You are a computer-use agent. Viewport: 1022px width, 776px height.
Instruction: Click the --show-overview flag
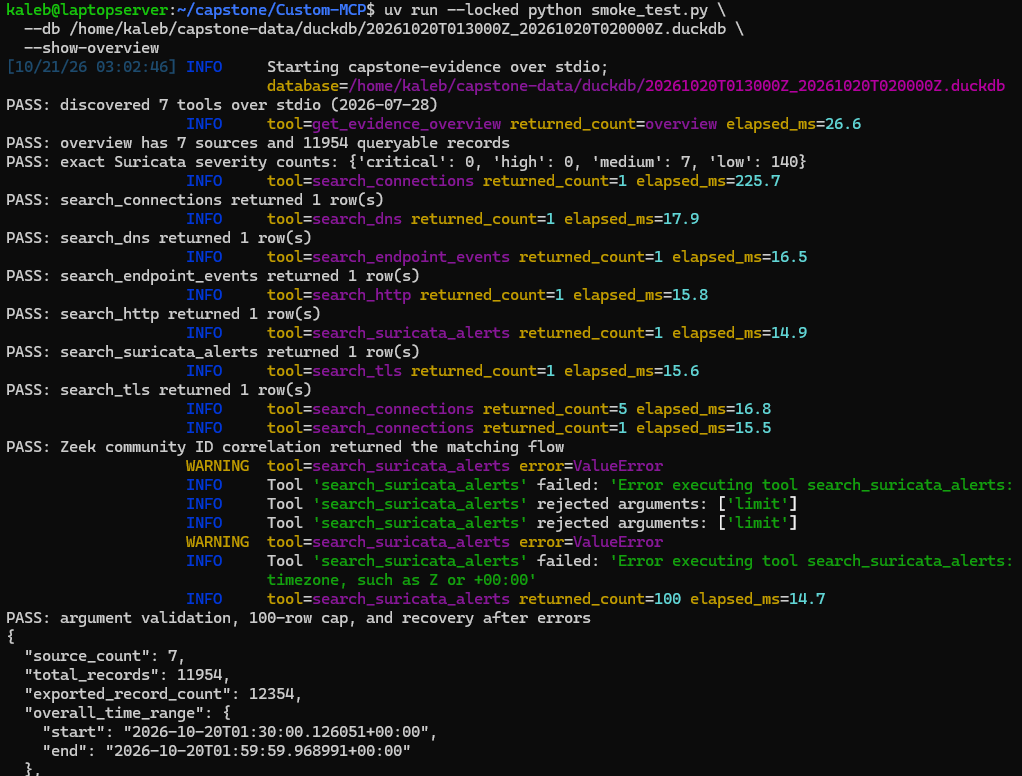91,48
